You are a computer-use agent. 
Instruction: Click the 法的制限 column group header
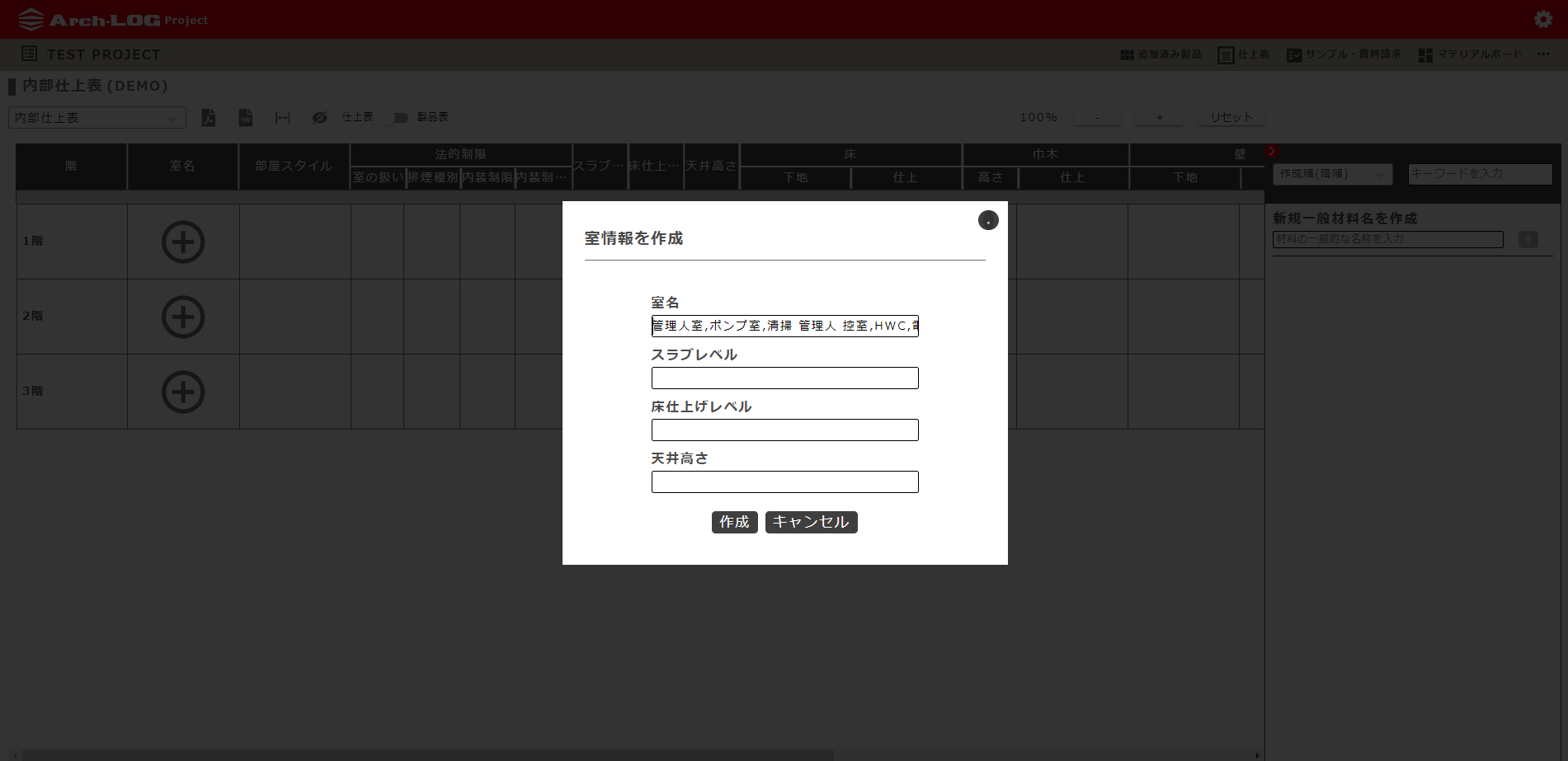461,154
